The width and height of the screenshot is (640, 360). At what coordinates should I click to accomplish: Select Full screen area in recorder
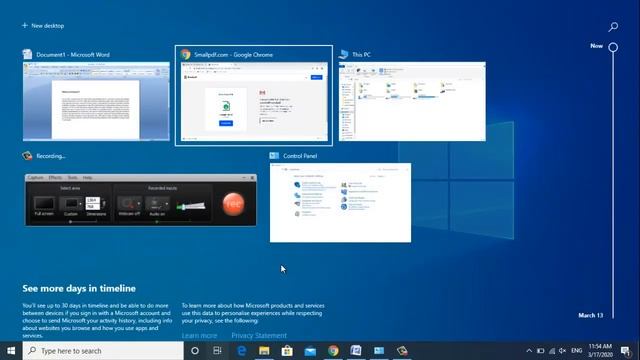pos(44,205)
